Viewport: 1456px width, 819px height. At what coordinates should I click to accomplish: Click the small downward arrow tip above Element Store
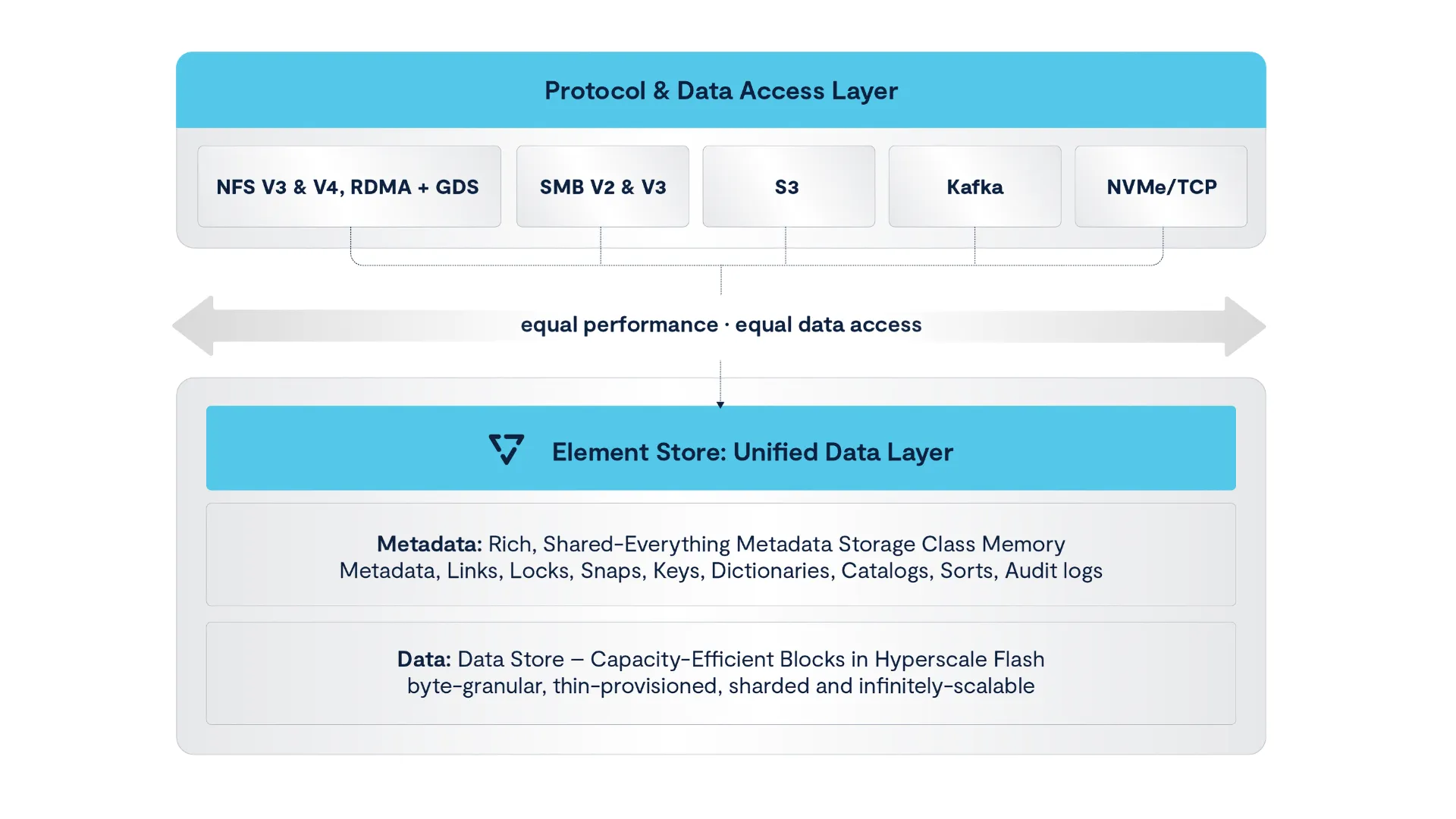pyautogui.click(x=720, y=405)
